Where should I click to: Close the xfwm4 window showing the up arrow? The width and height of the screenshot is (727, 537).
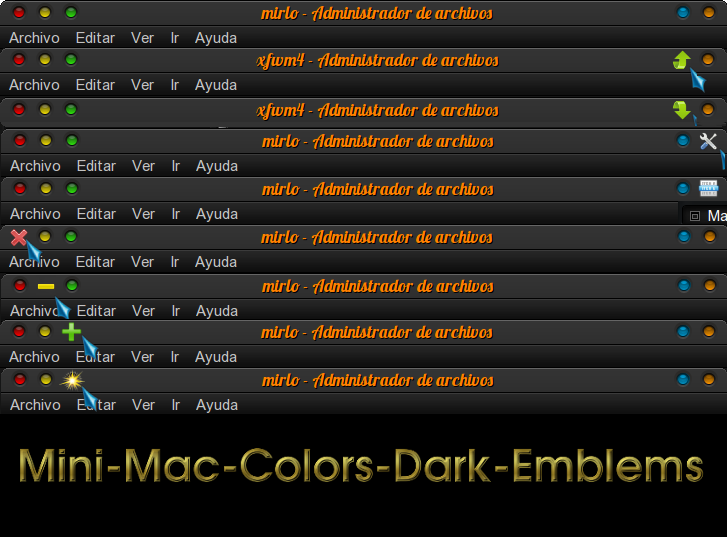(19, 59)
